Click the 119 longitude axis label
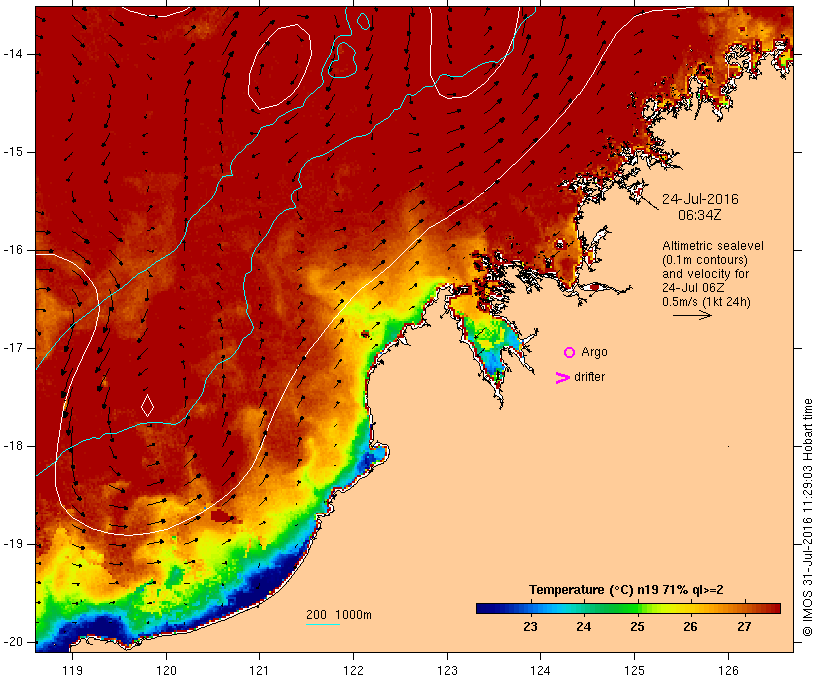Image resolution: width=820 pixels, height=680 pixels. pos(72,670)
